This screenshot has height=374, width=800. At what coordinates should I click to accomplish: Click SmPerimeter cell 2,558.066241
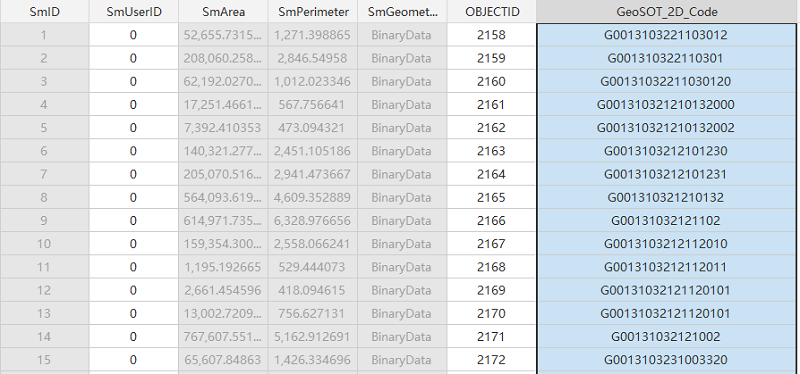(313, 244)
